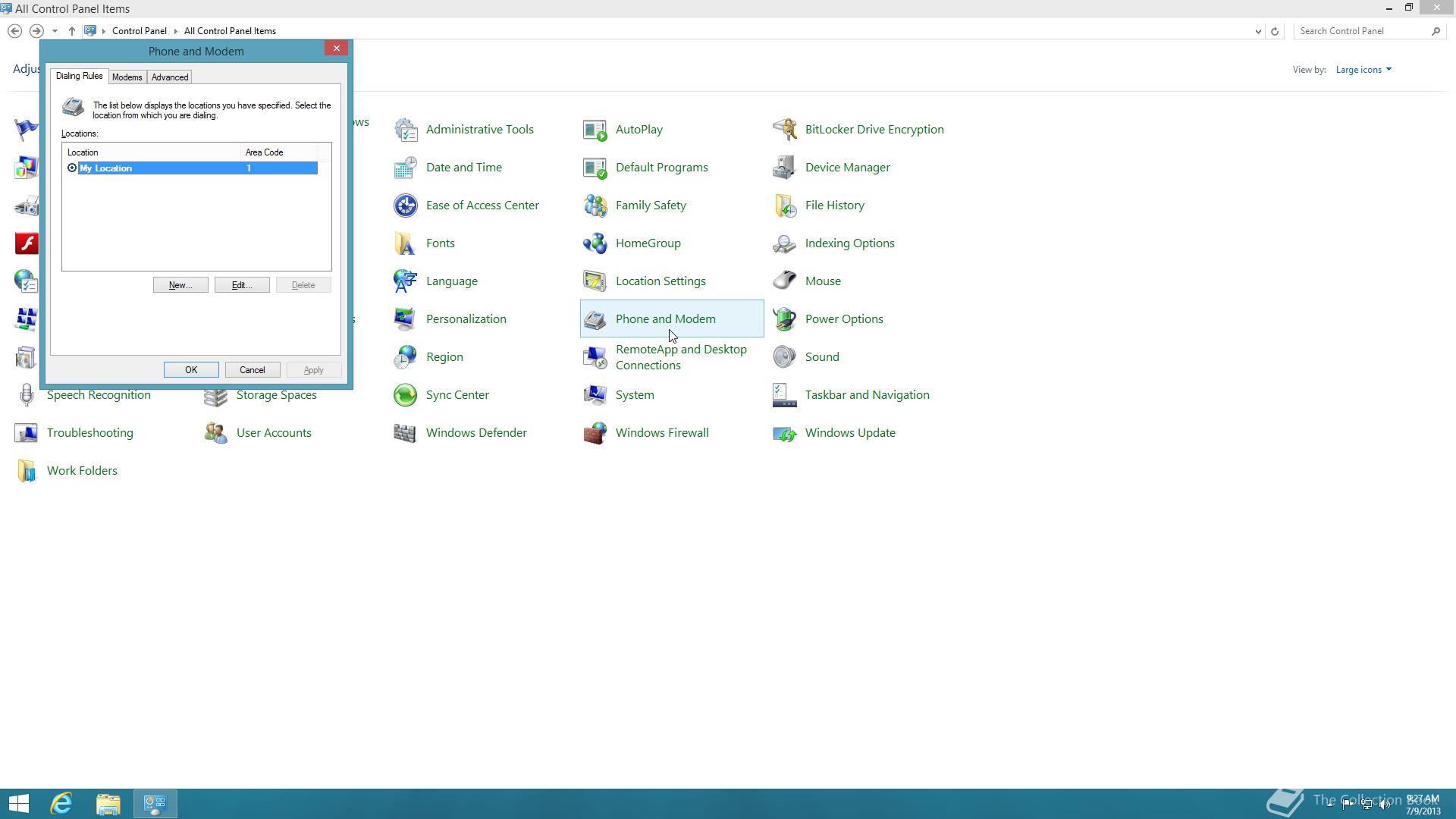Click the Area Code column header
The width and height of the screenshot is (1456, 819).
pos(279,152)
